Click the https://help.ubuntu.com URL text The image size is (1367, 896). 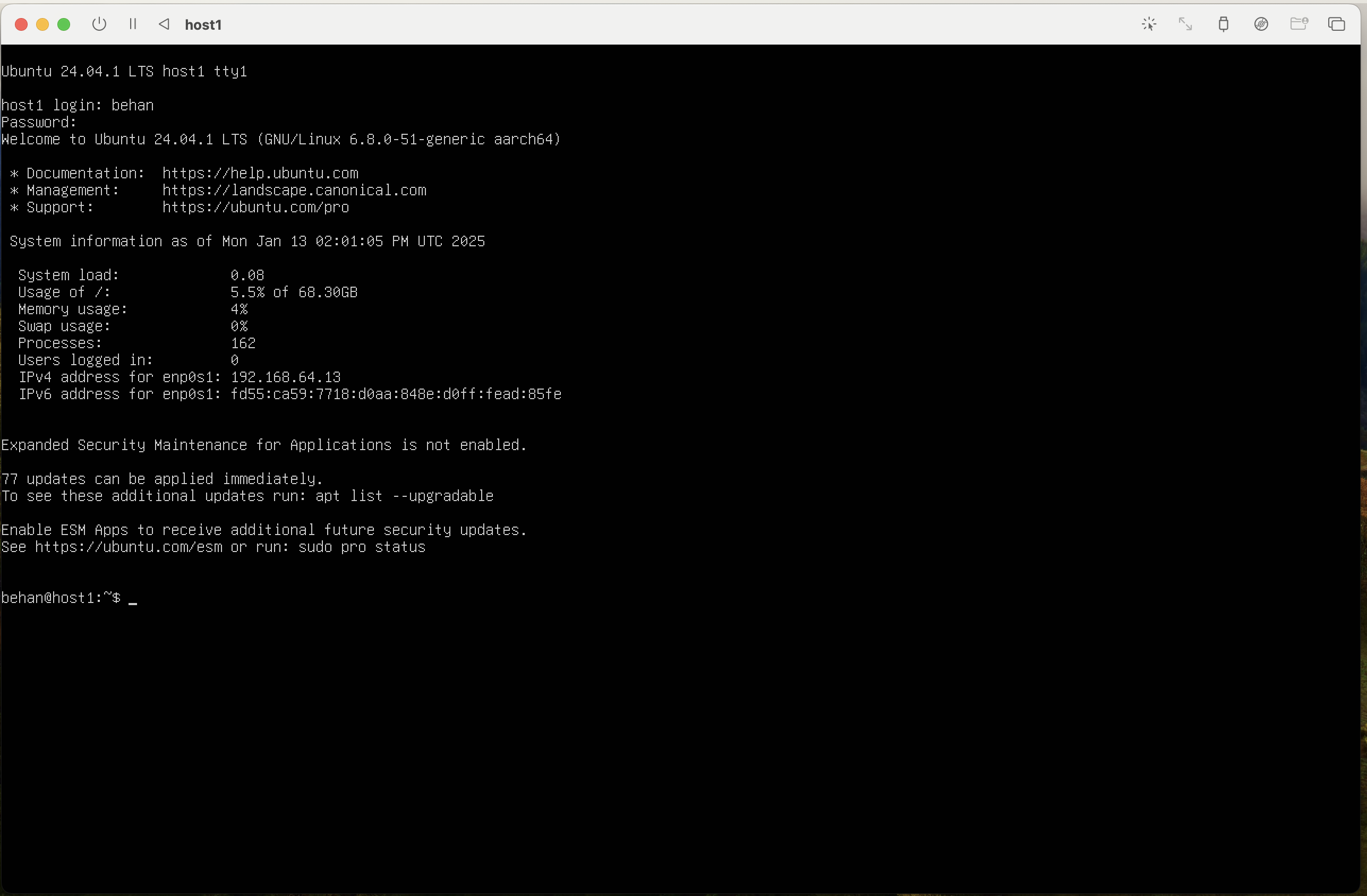pyautogui.click(x=260, y=174)
